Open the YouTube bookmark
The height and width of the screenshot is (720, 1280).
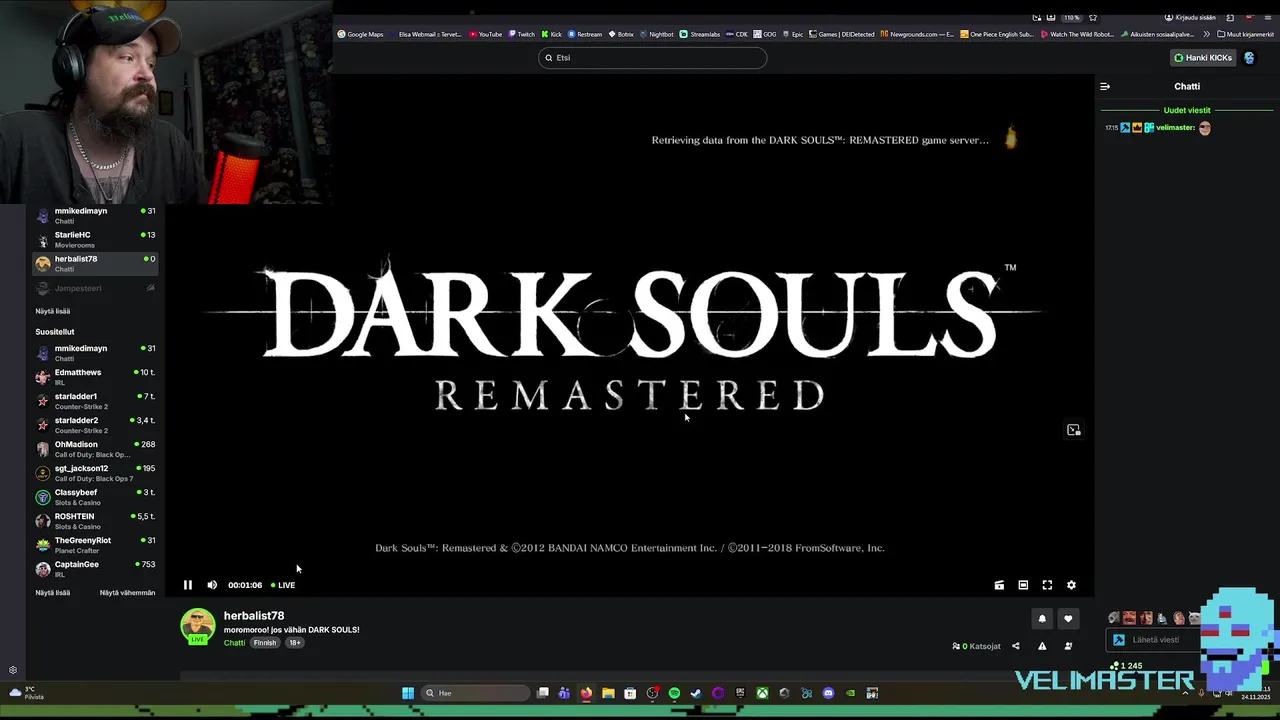[485, 34]
